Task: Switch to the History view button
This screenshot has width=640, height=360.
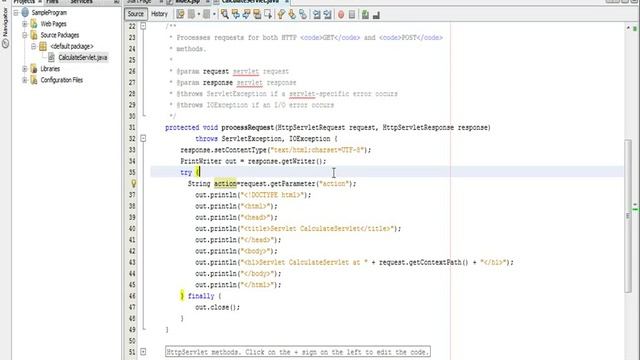Action: (159, 14)
